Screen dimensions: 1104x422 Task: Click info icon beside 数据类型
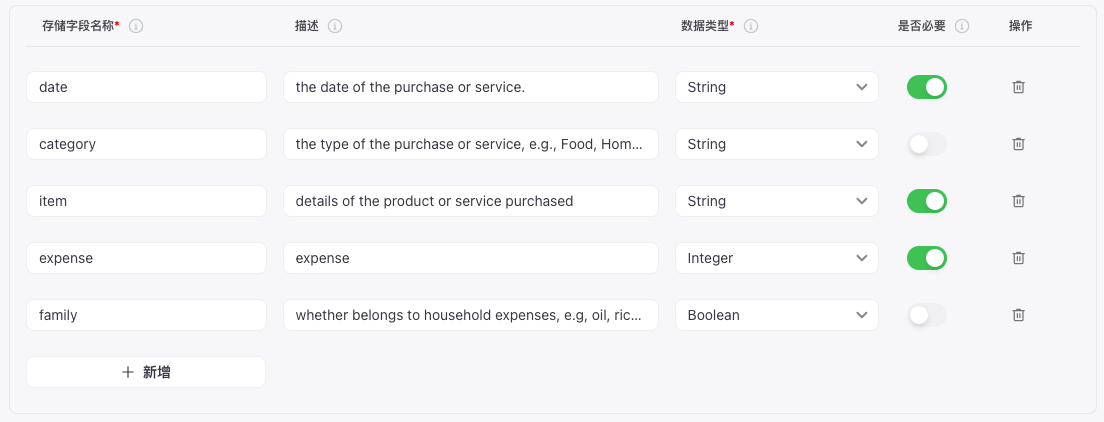click(751, 26)
